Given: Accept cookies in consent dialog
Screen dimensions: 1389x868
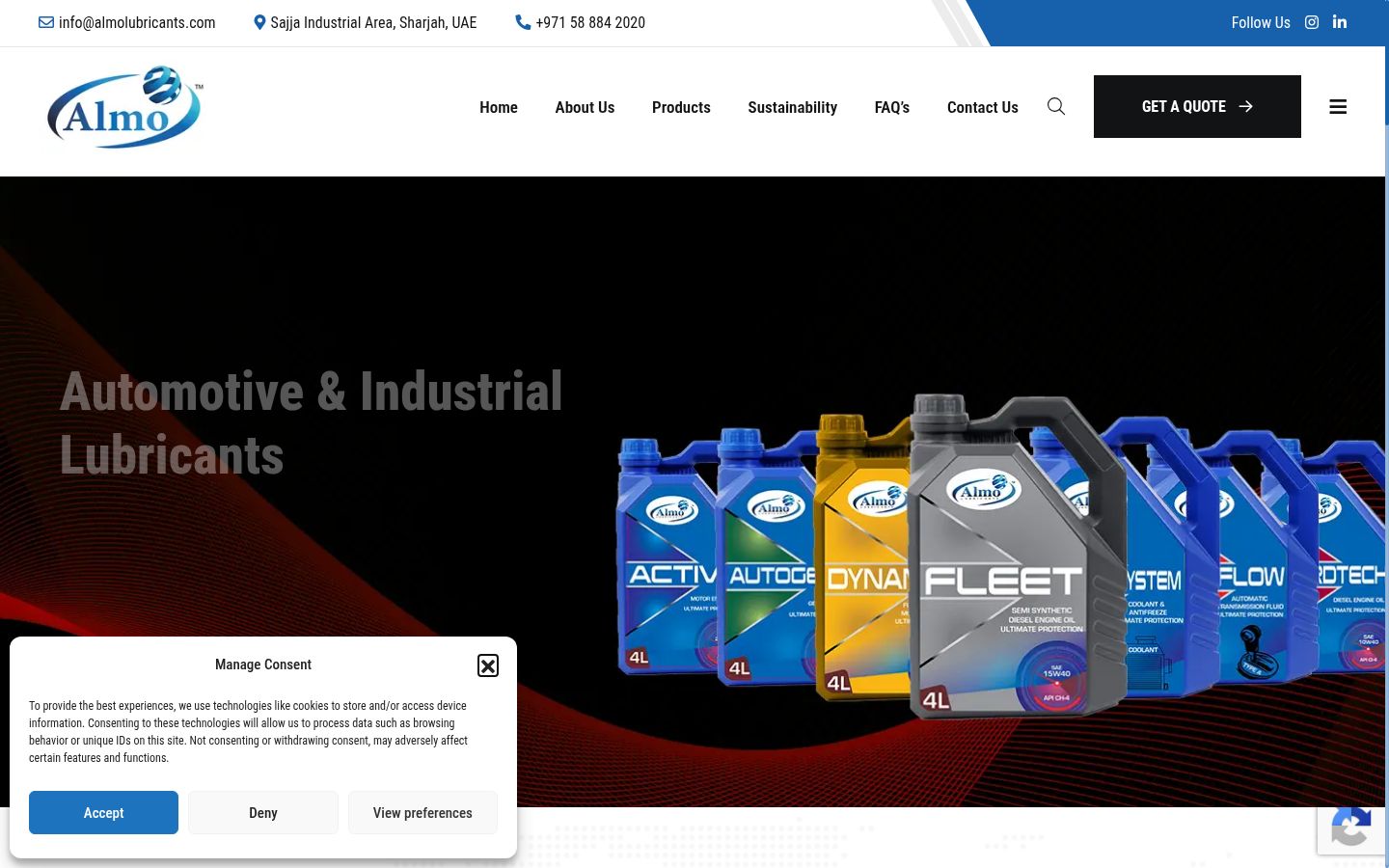Looking at the screenshot, I should point(103,812).
